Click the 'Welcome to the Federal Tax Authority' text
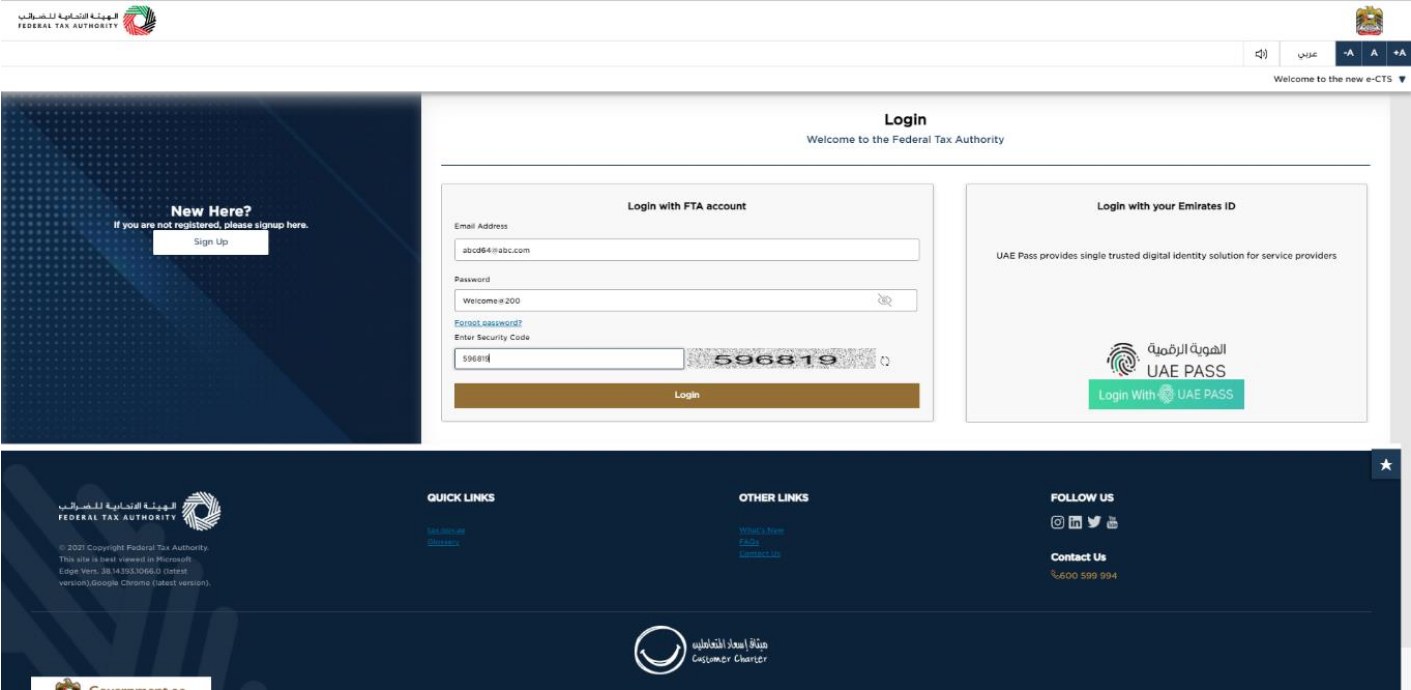 905,140
